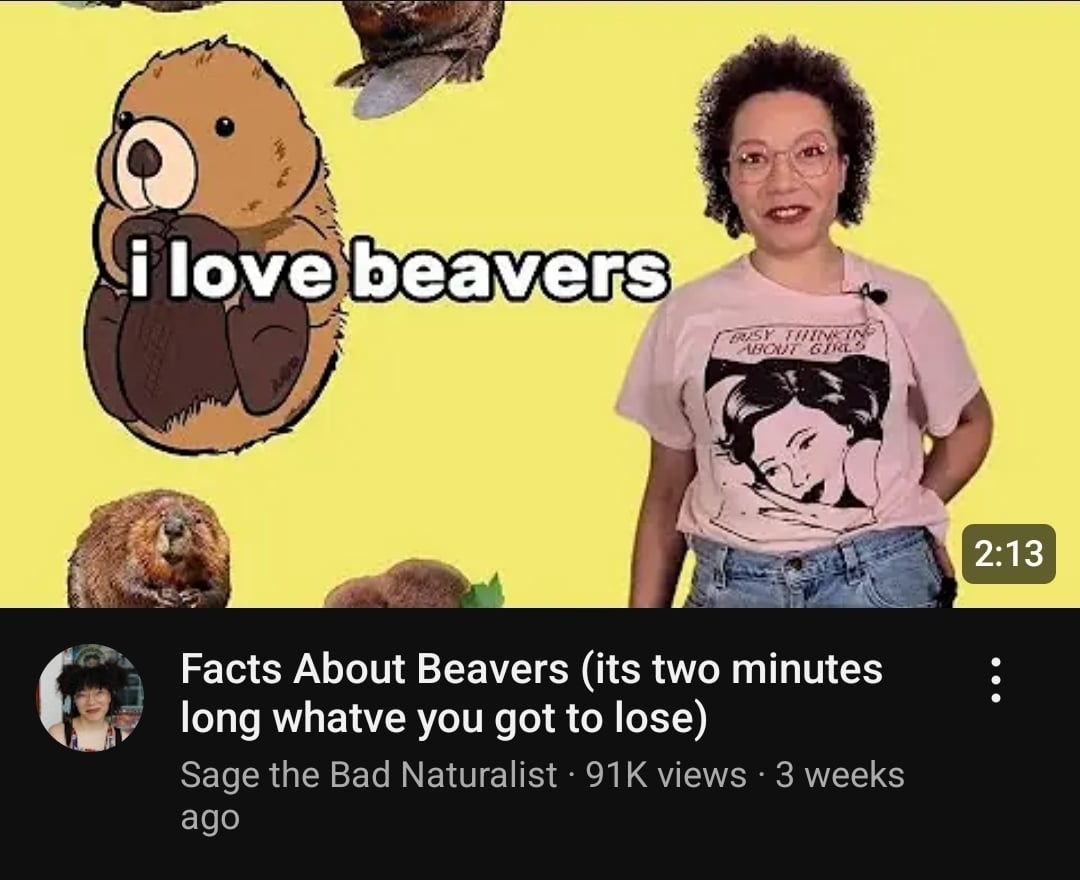
Task: Click the 3 weeks ago upload date
Action: click(x=542, y=795)
